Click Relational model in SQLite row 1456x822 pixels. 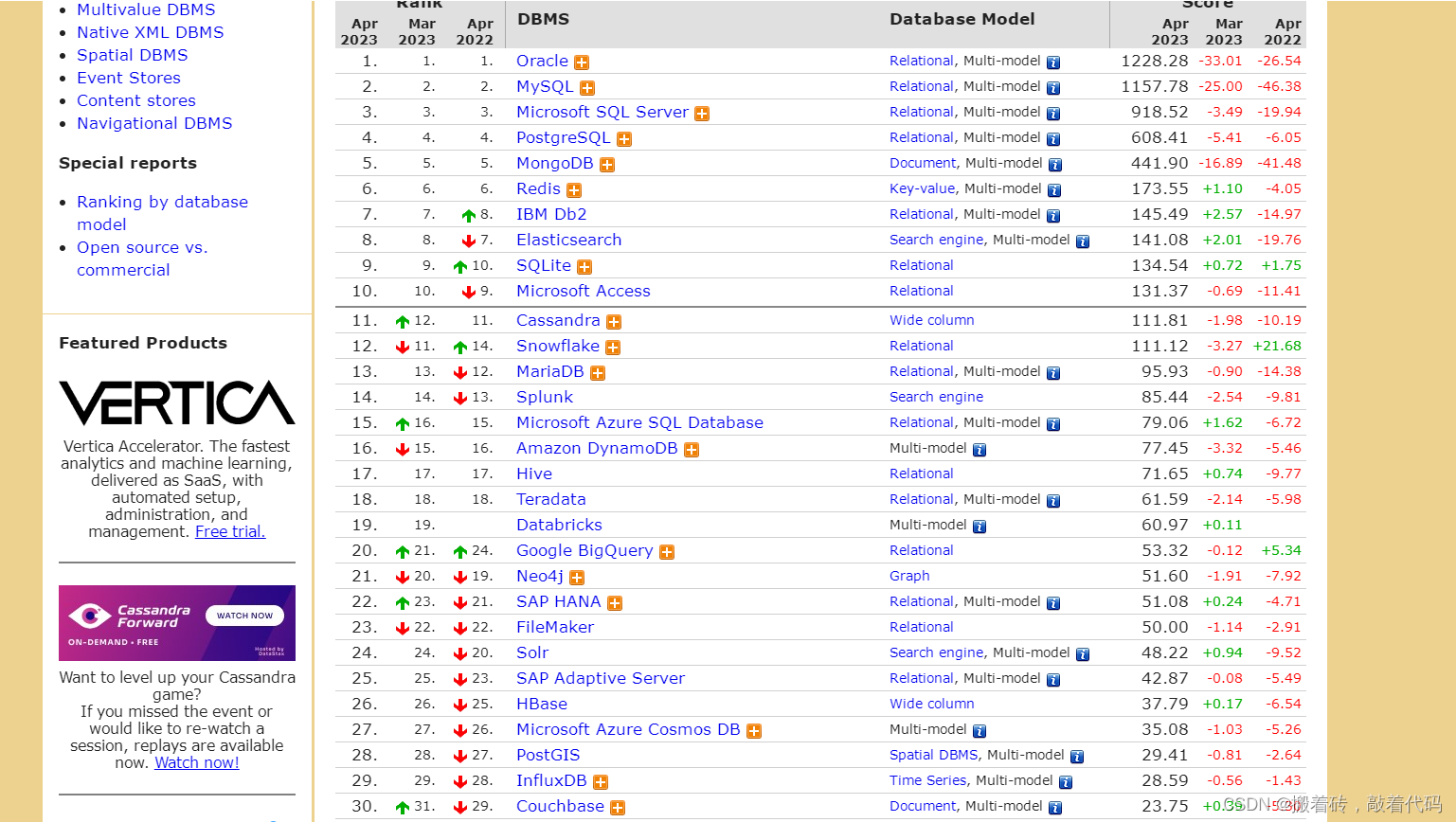[922, 265]
